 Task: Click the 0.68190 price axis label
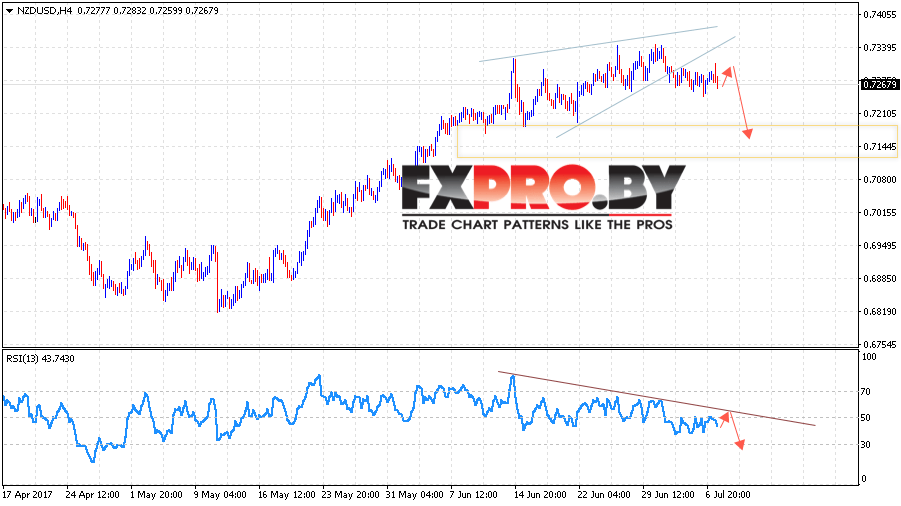pos(880,312)
